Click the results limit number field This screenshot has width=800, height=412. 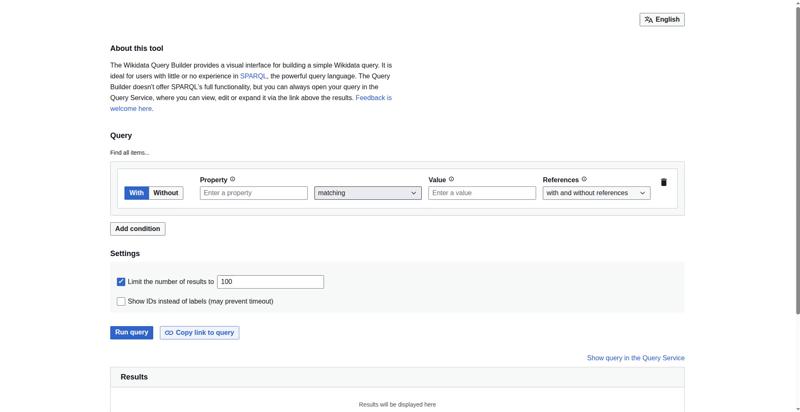click(x=270, y=282)
